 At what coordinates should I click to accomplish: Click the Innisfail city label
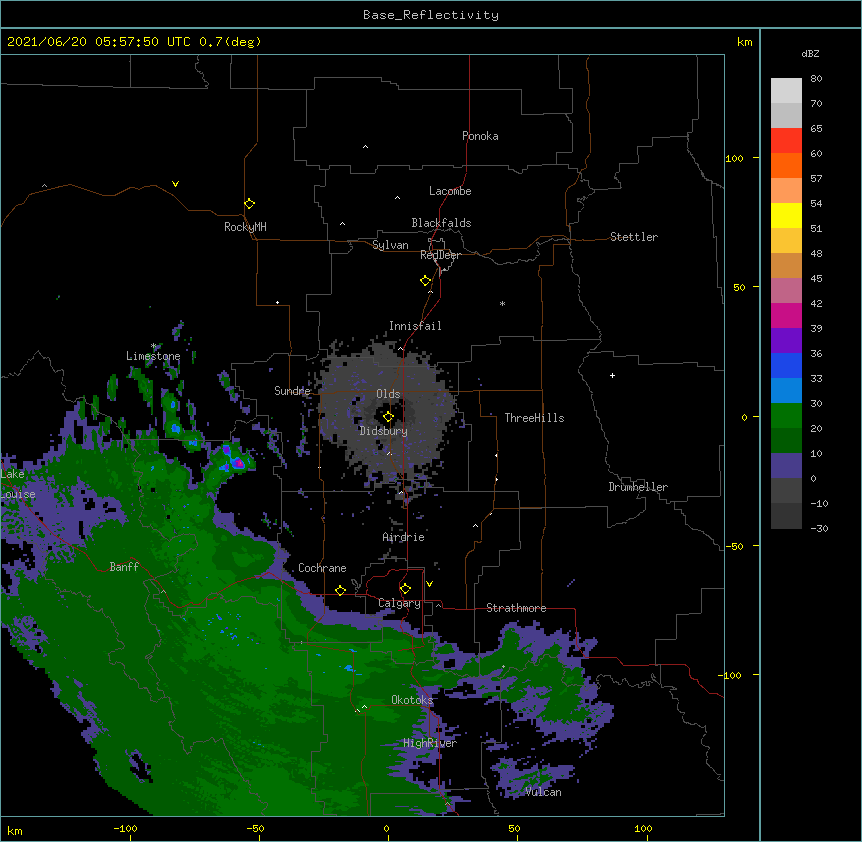415,326
